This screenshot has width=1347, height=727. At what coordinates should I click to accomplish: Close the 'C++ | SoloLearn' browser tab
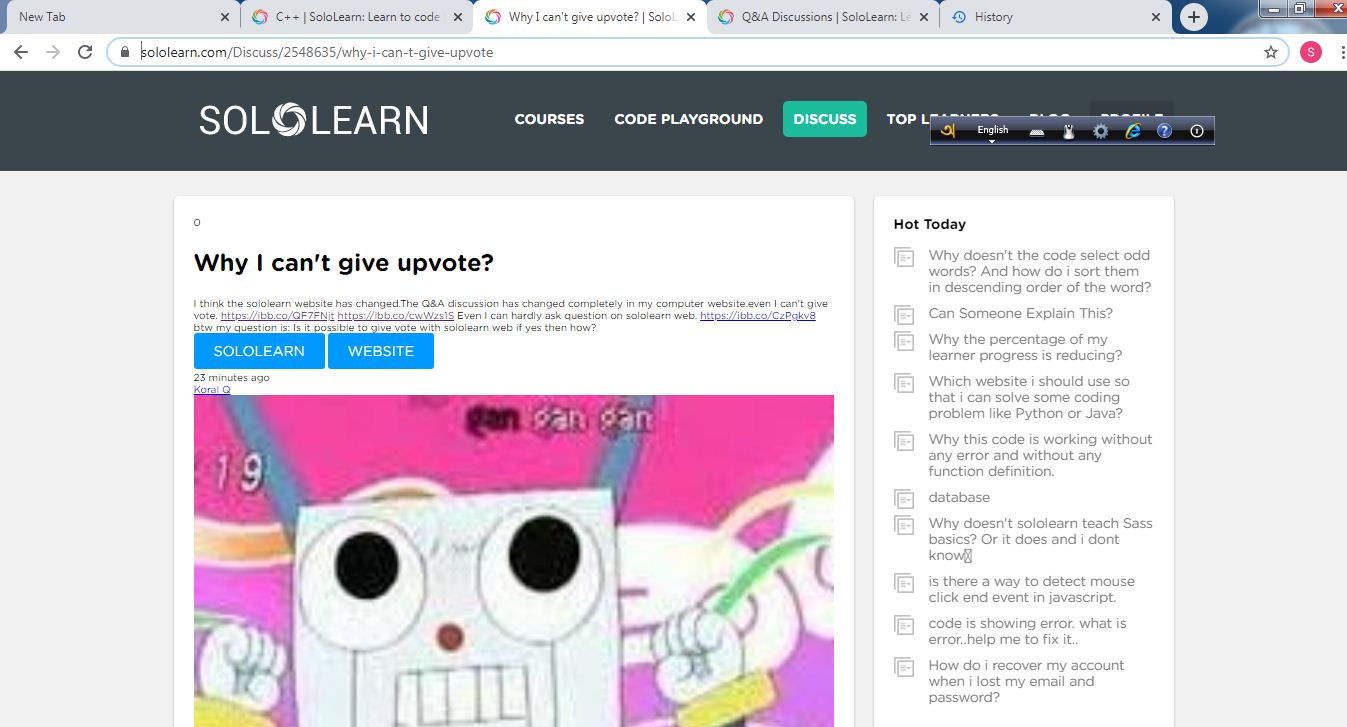(x=457, y=17)
